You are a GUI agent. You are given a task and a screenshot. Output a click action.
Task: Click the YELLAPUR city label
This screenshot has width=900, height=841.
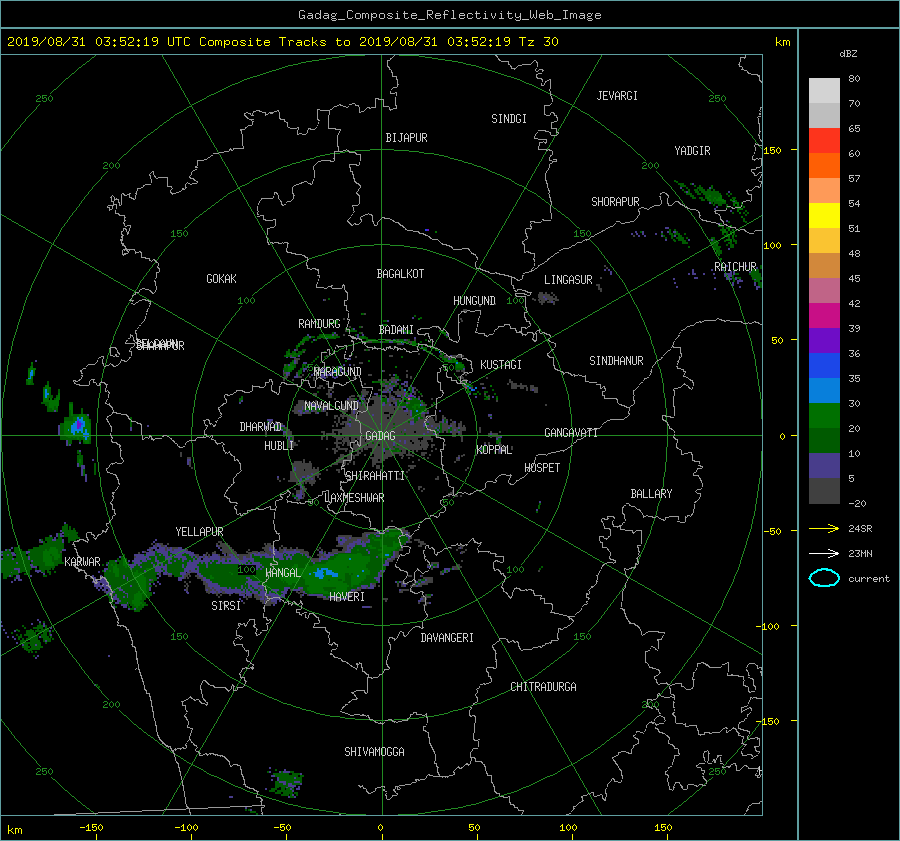point(199,532)
